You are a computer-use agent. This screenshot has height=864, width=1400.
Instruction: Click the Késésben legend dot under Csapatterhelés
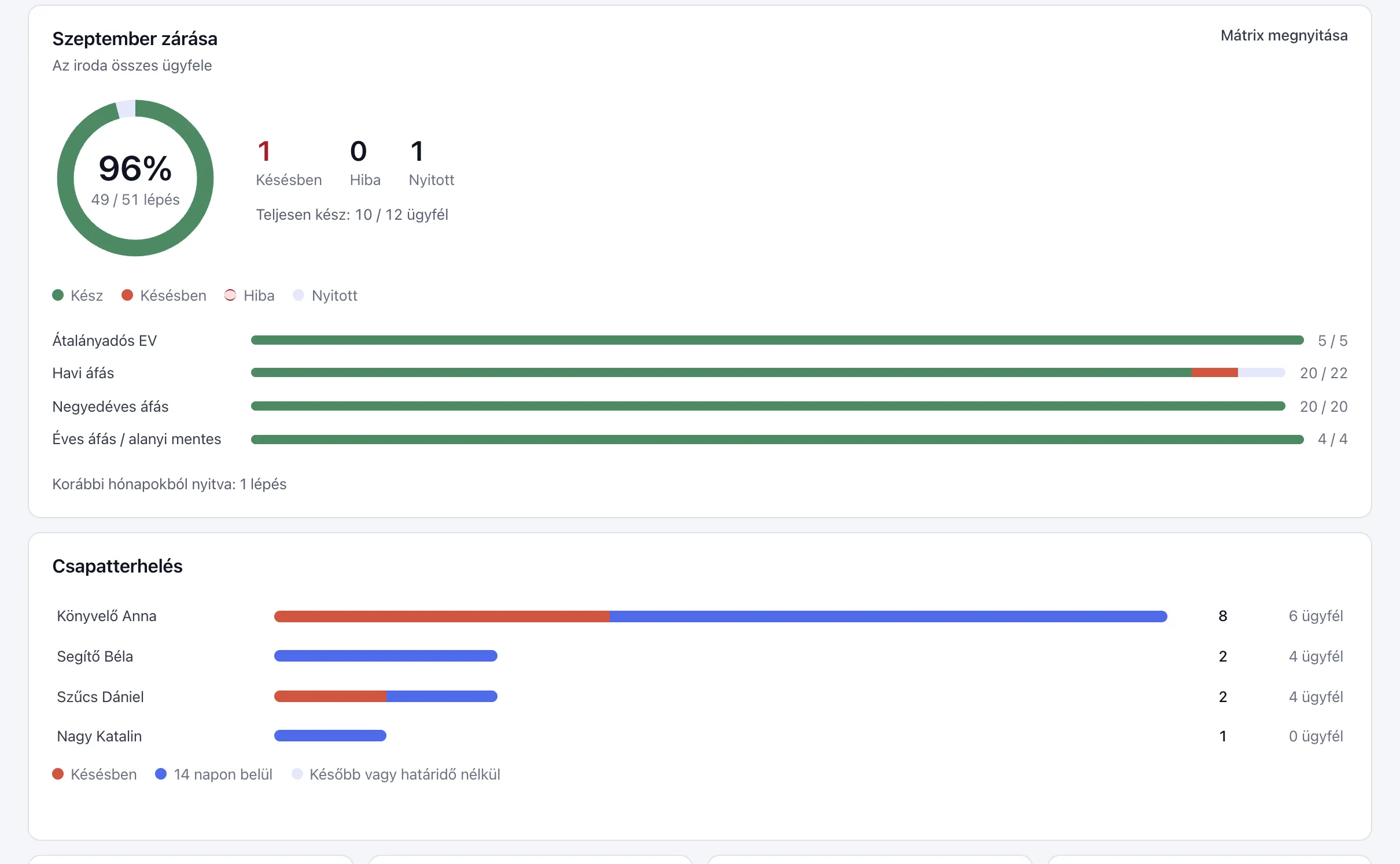click(58, 774)
